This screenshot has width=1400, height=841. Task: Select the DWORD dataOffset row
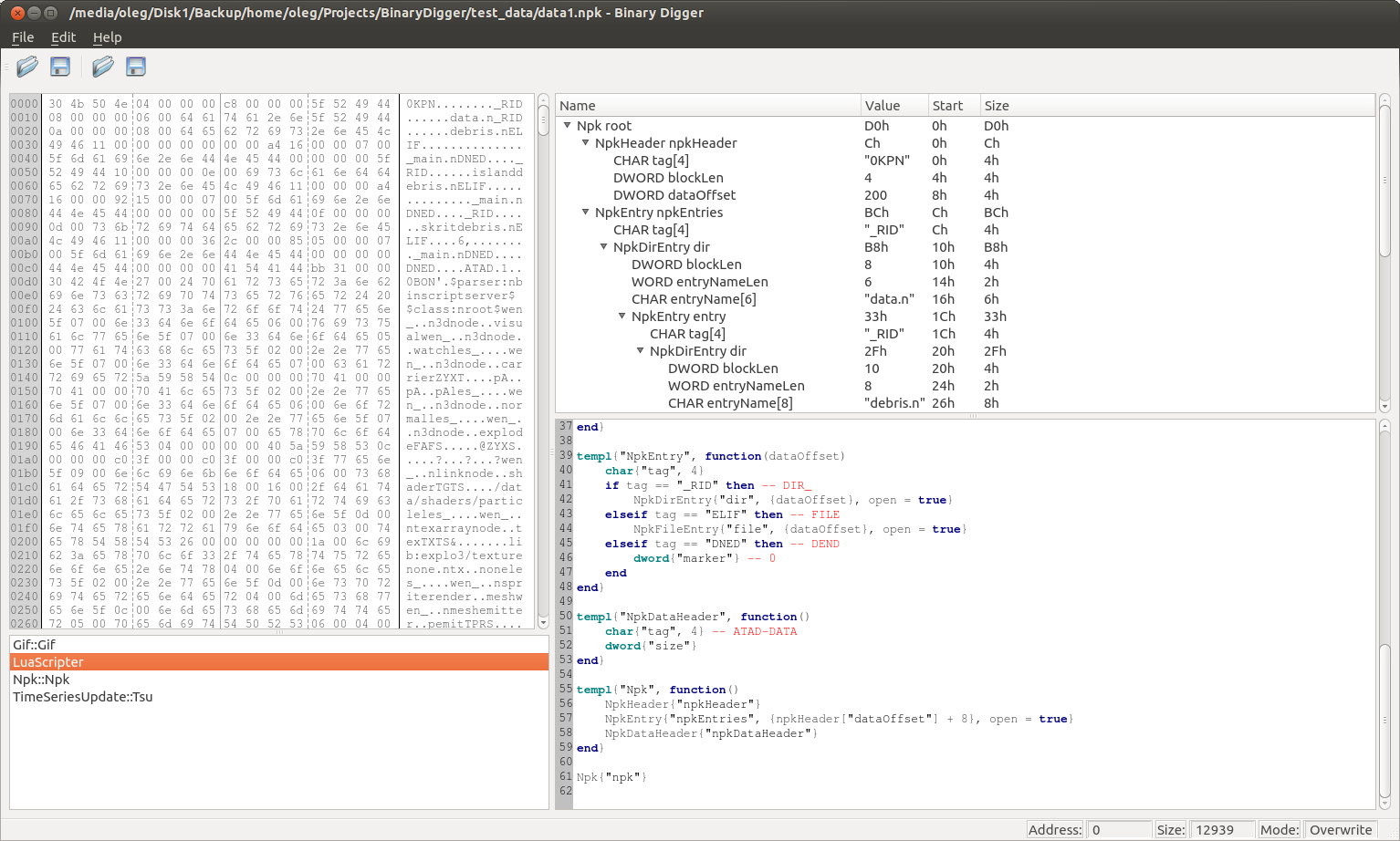click(x=965, y=195)
